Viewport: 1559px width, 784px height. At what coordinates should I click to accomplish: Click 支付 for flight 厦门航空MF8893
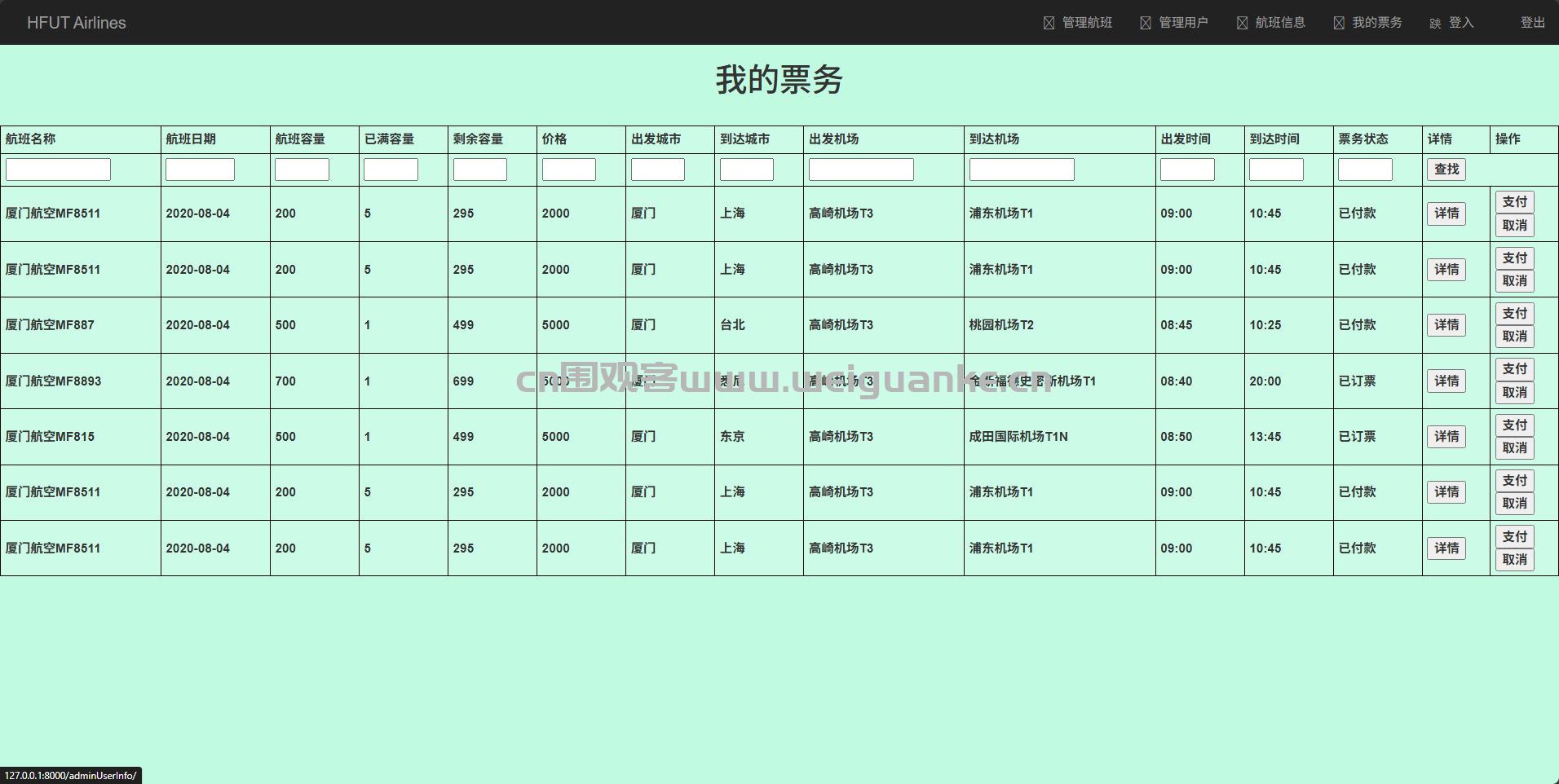click(1514, 369)
